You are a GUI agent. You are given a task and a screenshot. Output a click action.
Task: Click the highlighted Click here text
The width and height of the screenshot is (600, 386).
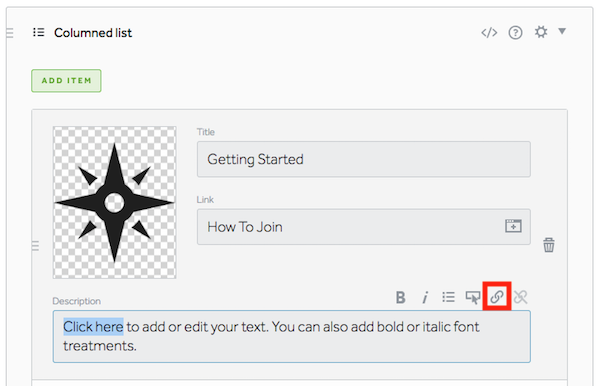pos(93,327)
